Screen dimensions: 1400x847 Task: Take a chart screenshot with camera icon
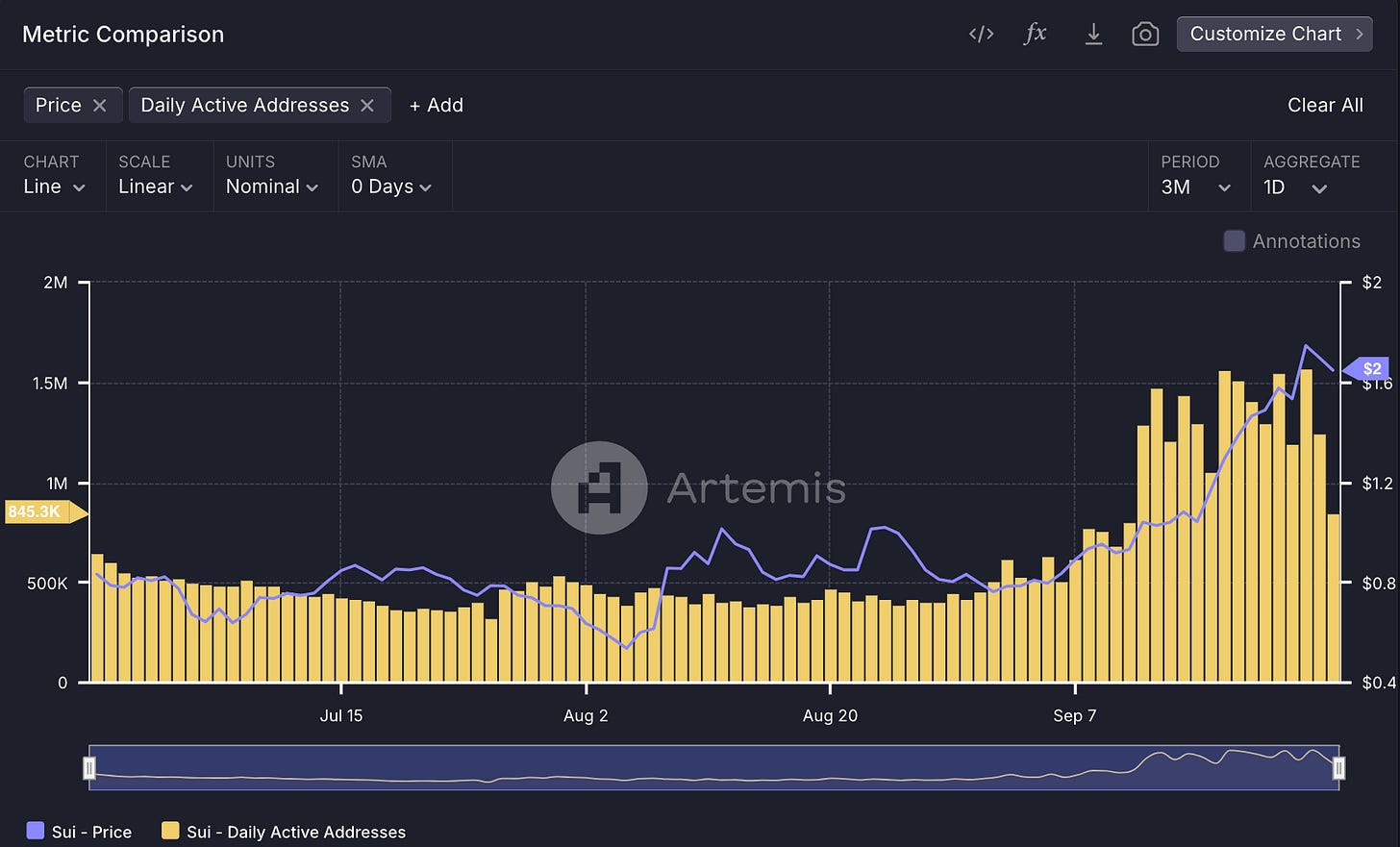click(x=1145, y=35)
